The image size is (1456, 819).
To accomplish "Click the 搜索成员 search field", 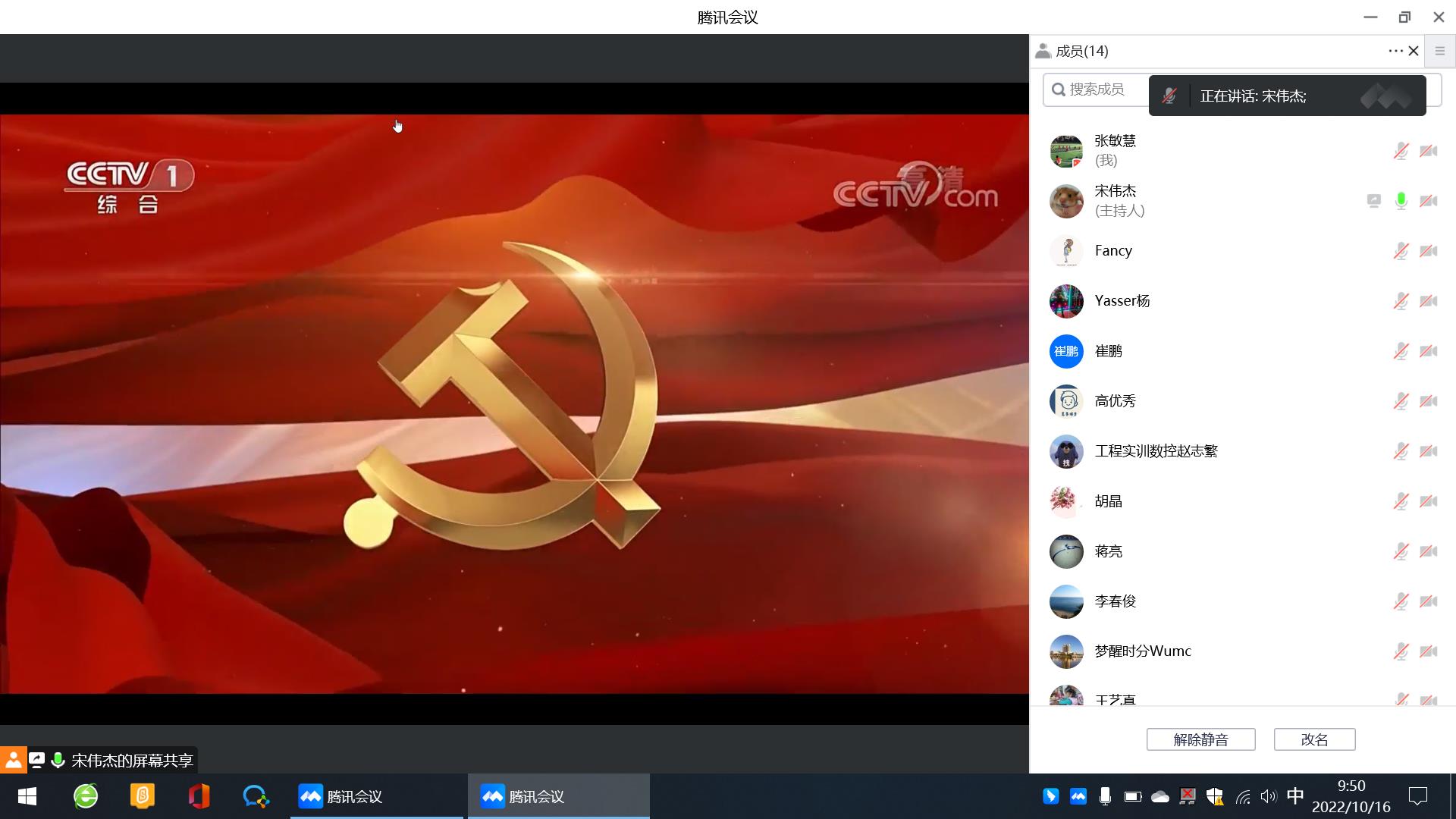I will tap(1096, 89).
